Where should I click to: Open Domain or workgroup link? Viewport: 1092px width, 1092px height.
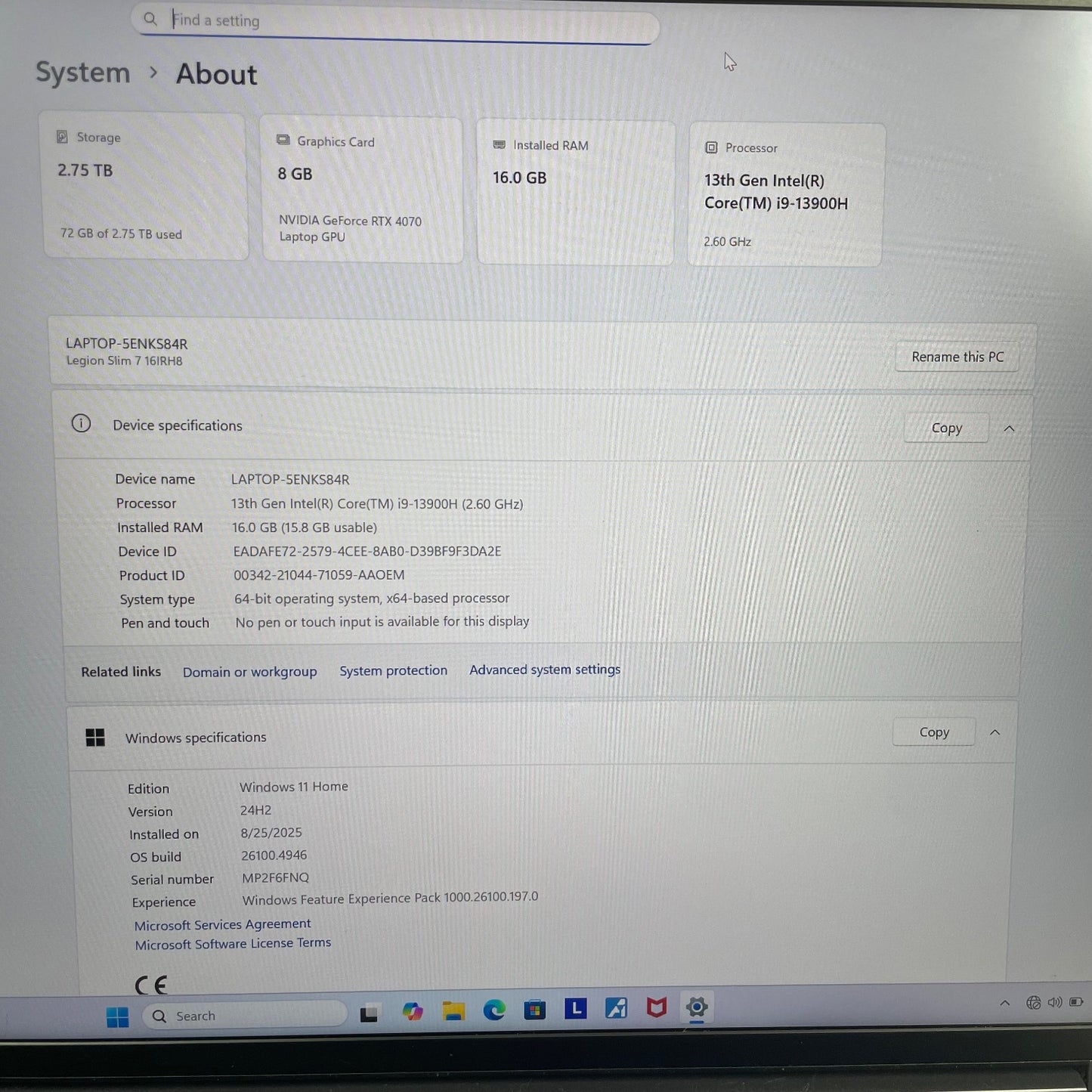pos(249,672)
